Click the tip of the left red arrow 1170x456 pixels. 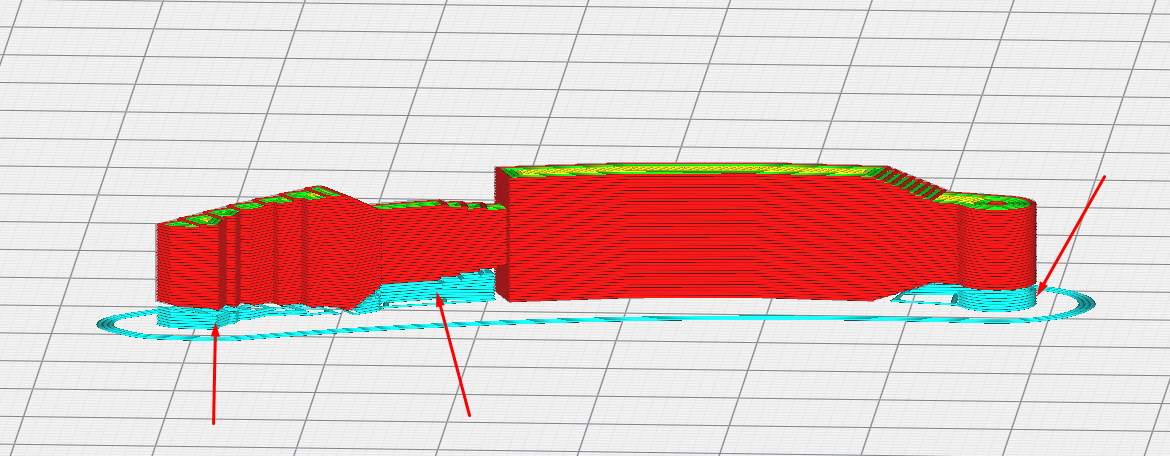tap(215, 325)
